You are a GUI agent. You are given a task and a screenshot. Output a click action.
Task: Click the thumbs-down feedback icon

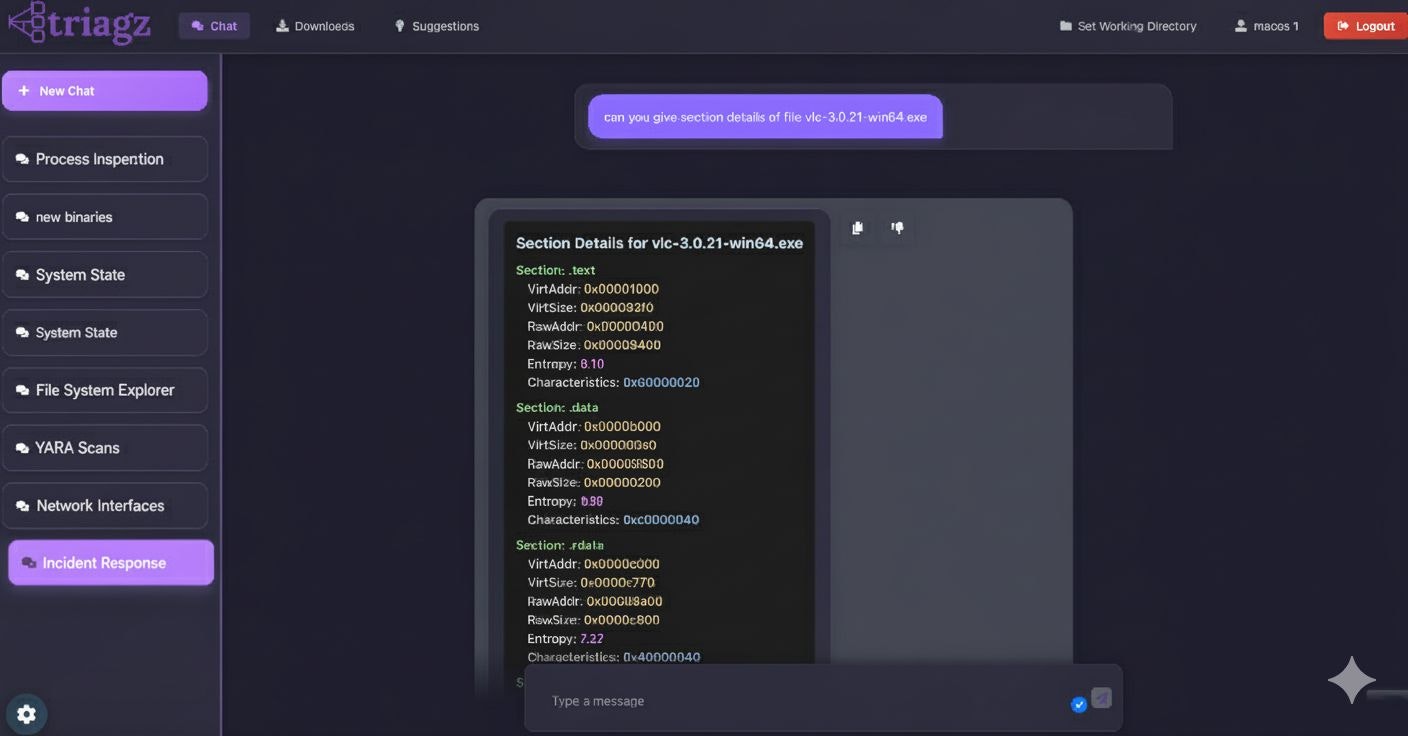point(897,228)
